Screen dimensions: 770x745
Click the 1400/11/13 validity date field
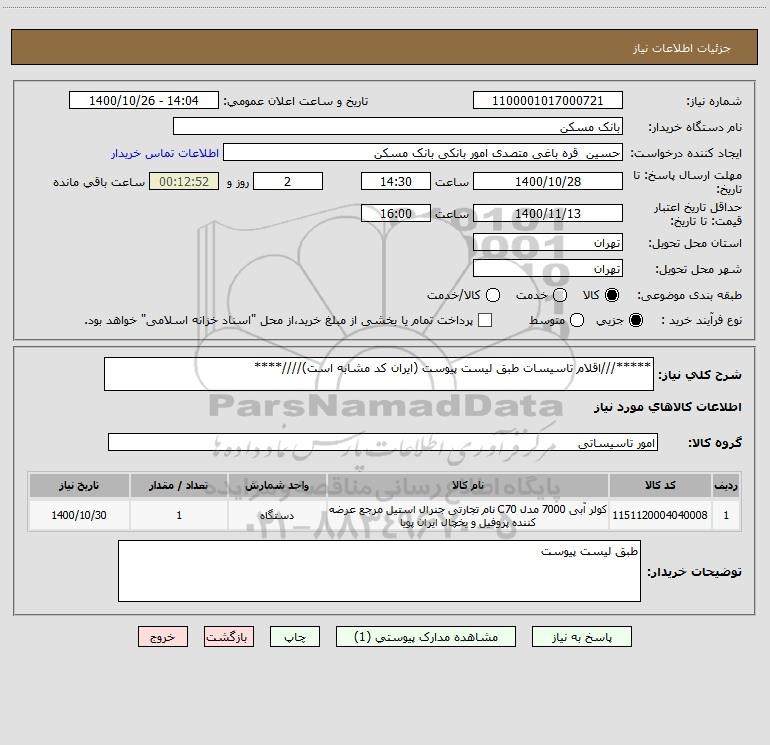tap(548, 213)
